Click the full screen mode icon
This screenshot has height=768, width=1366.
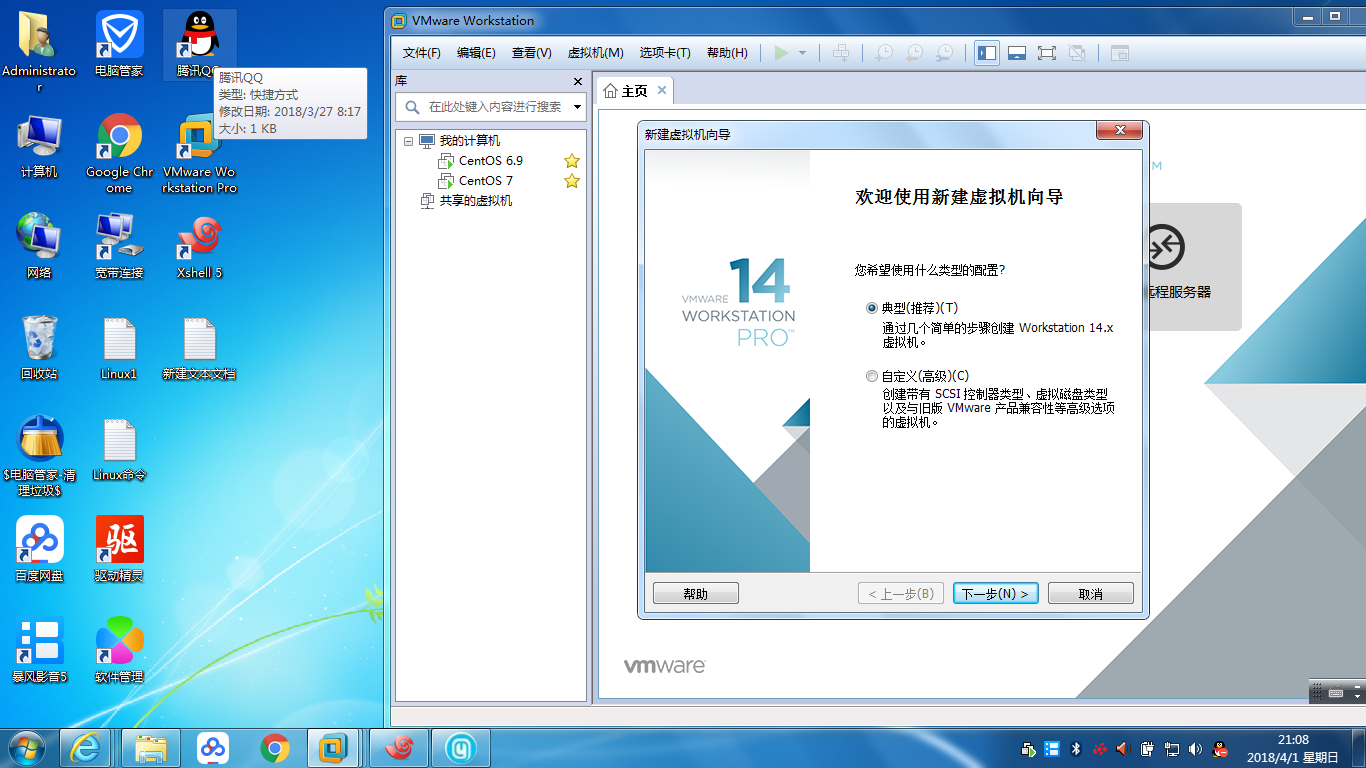tap(1047, 53)
